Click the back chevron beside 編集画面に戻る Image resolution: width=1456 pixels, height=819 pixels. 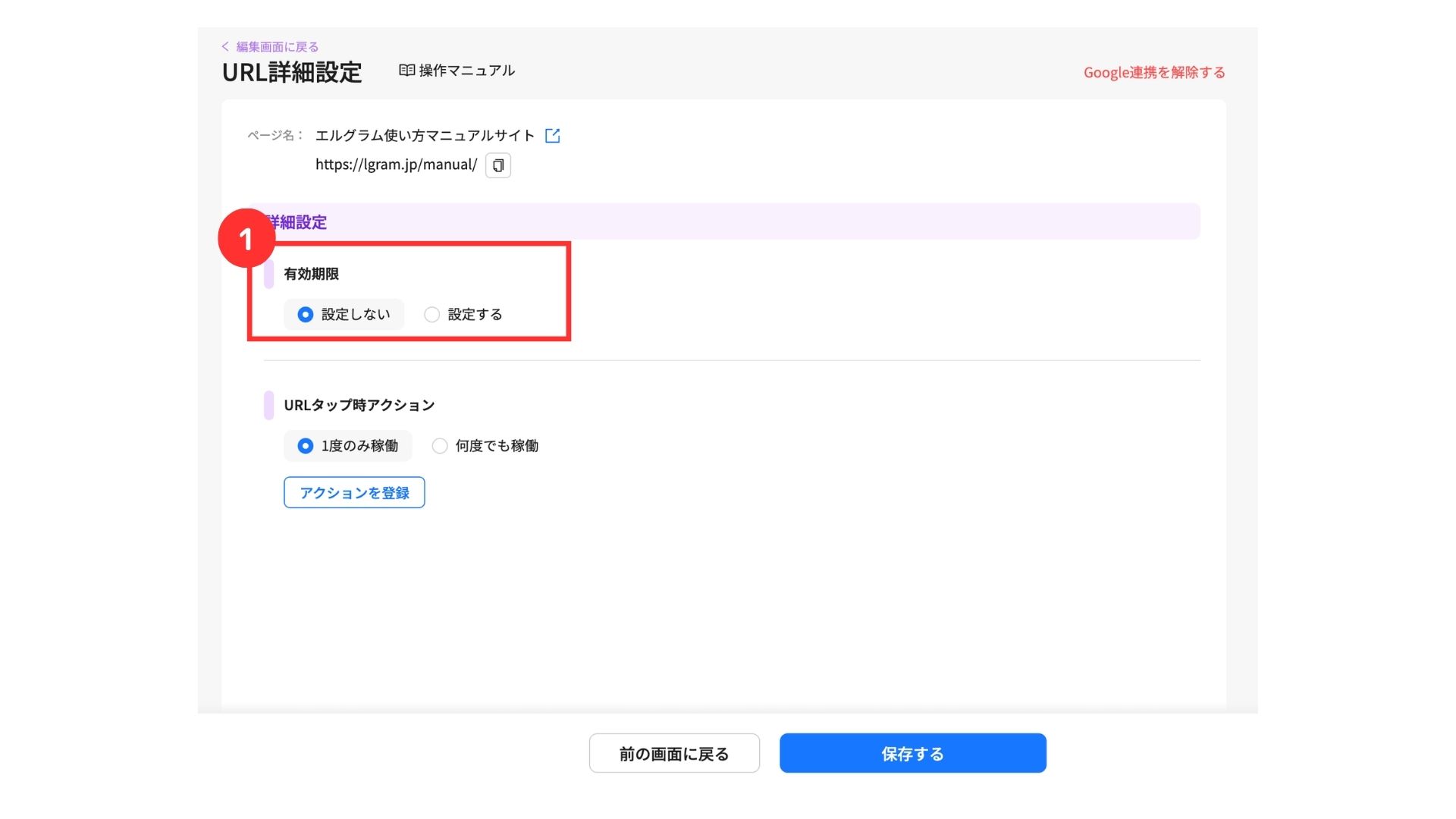pyautogui.click(x=225, y=47)
